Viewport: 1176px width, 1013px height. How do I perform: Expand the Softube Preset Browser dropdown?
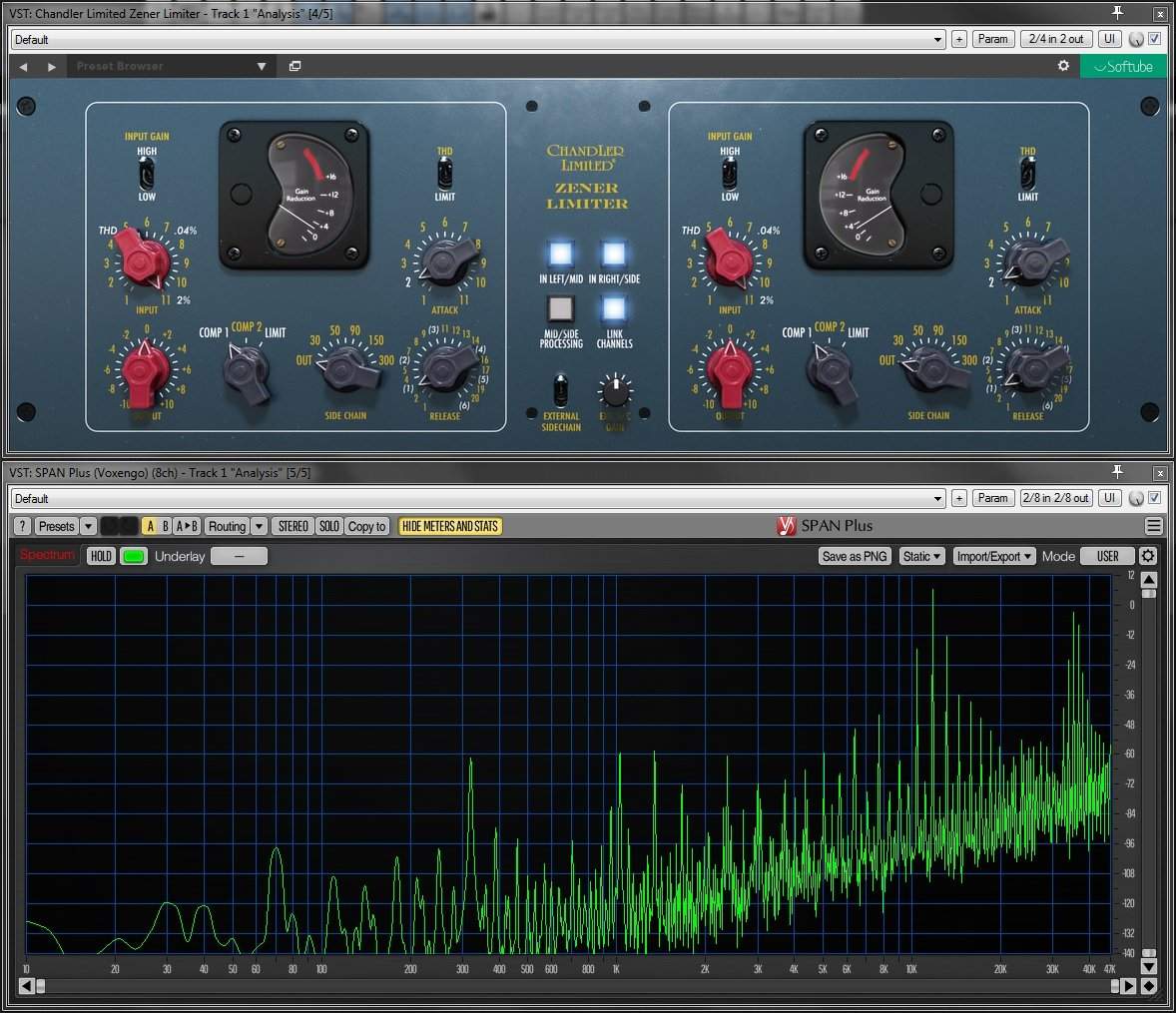[x=262, y=67]
